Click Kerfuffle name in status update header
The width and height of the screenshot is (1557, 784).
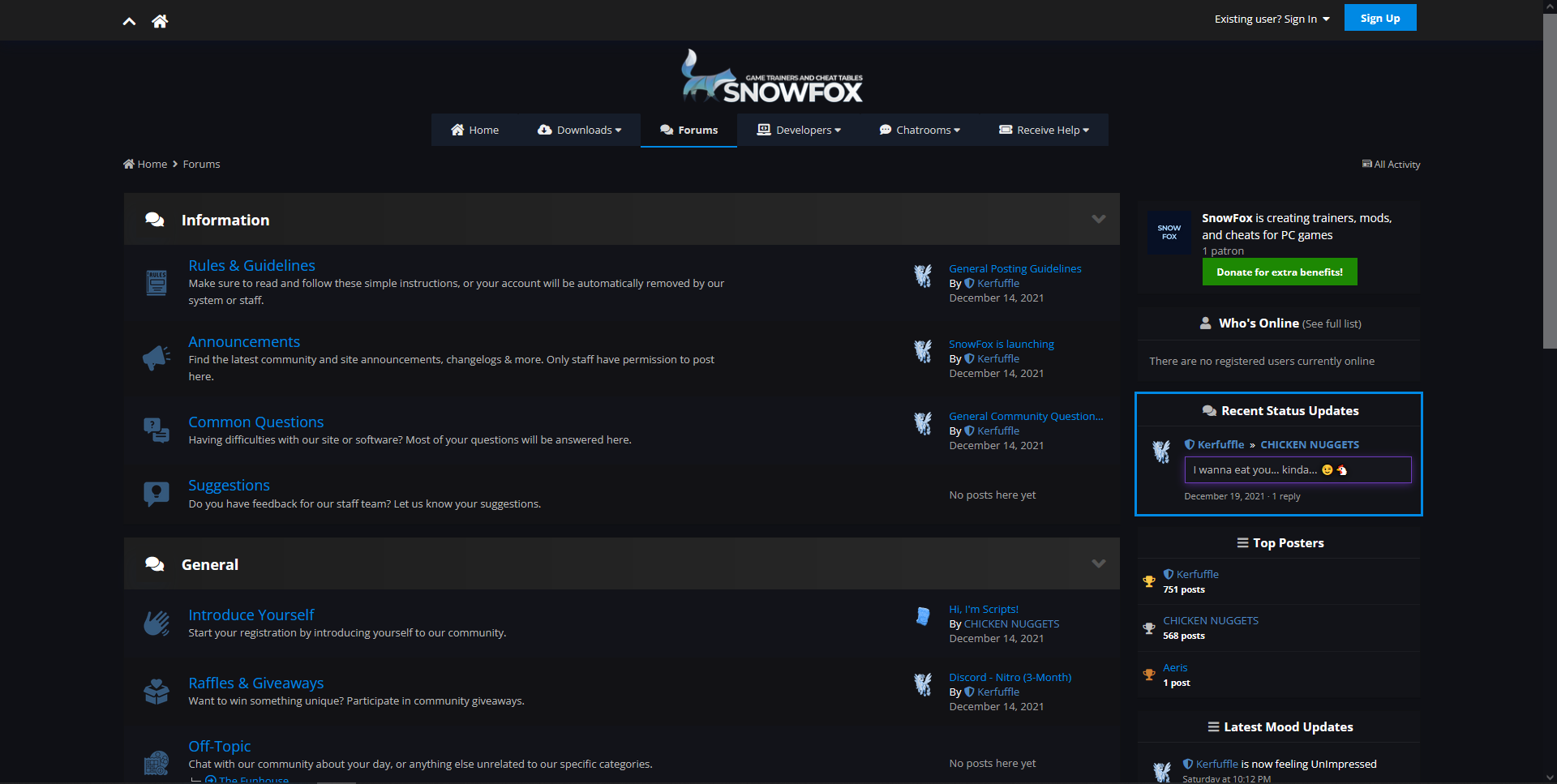pyautogui.click(x=1220, y=444)
